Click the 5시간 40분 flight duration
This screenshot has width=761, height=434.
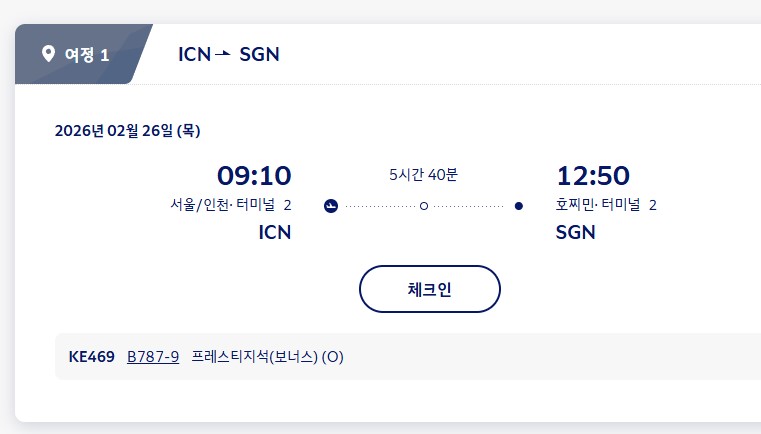423,175
